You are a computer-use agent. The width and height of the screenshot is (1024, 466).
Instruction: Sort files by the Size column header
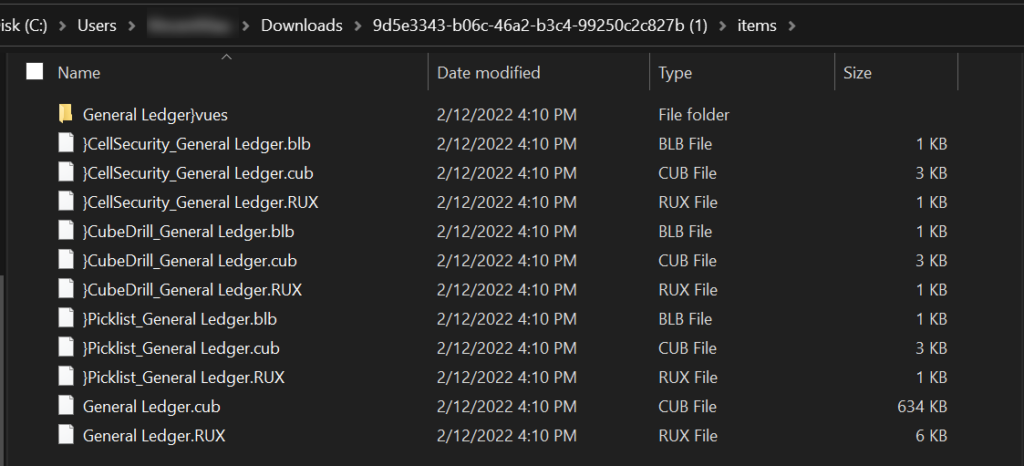tap(857, 73)
